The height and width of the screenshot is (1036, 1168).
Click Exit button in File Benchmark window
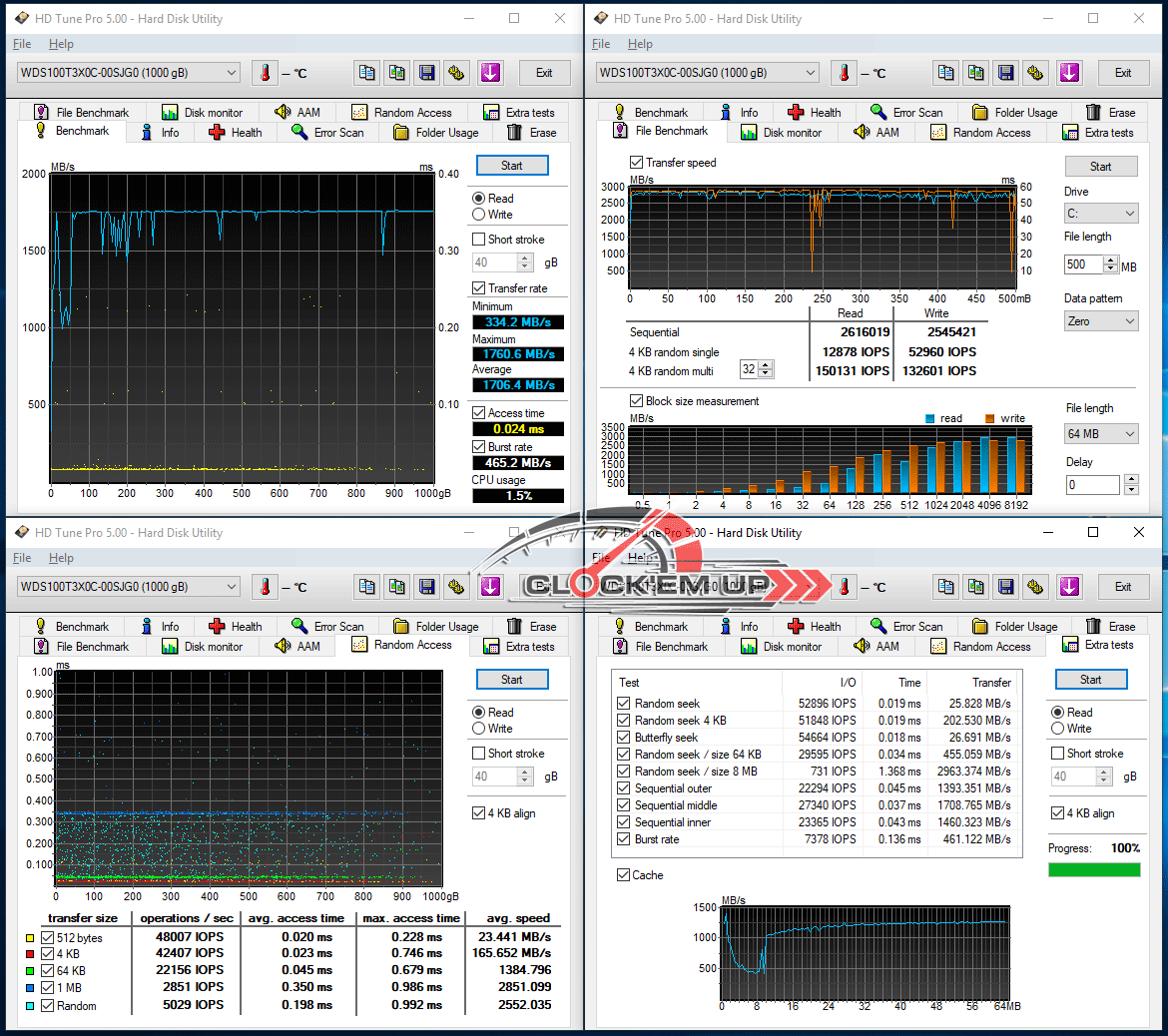click(1122, 73)
